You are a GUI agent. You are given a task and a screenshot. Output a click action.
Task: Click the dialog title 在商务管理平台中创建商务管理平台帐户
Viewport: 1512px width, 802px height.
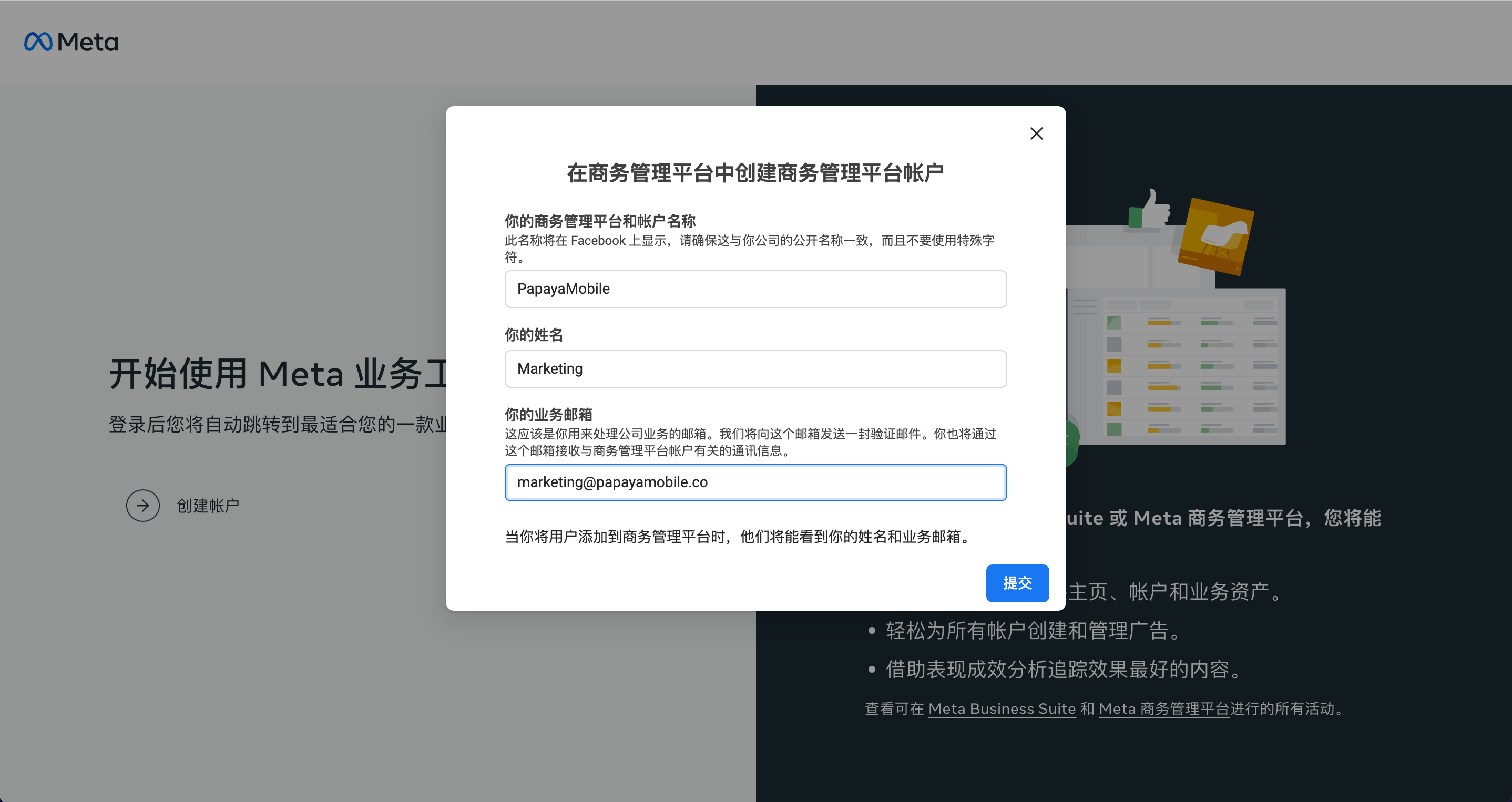tap(755, 172)
